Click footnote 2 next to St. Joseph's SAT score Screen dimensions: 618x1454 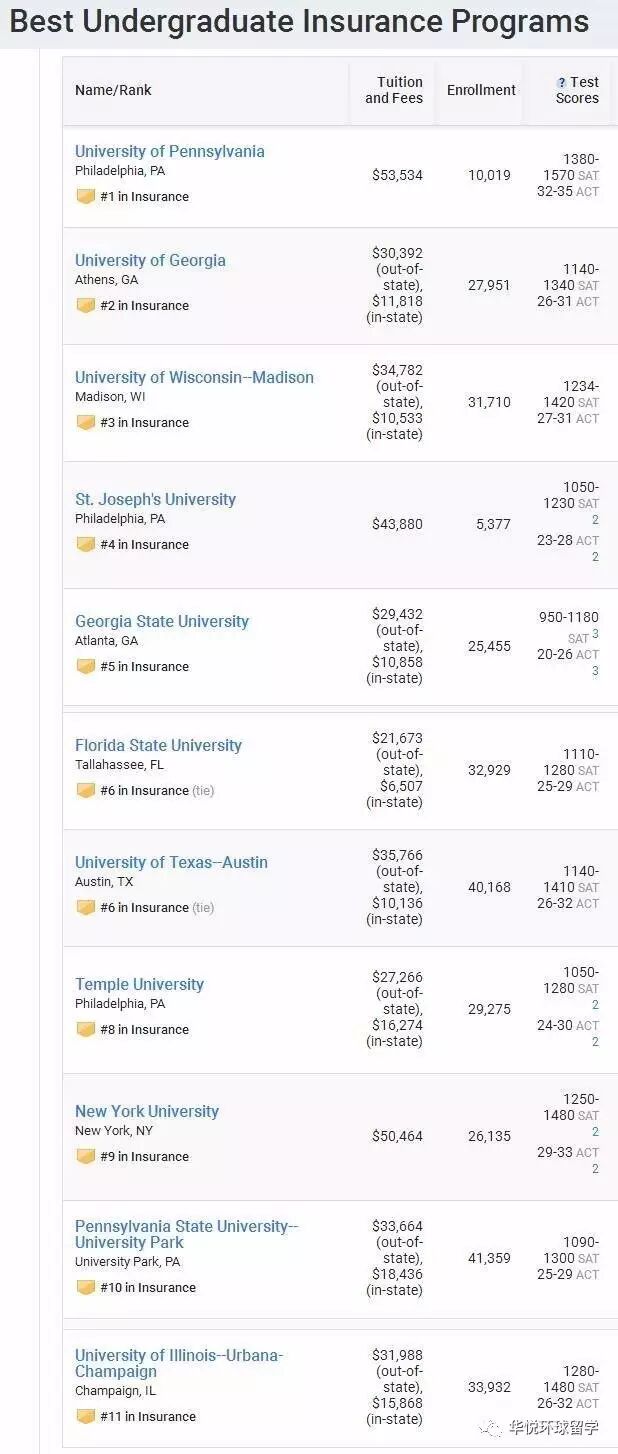[595, 520]
